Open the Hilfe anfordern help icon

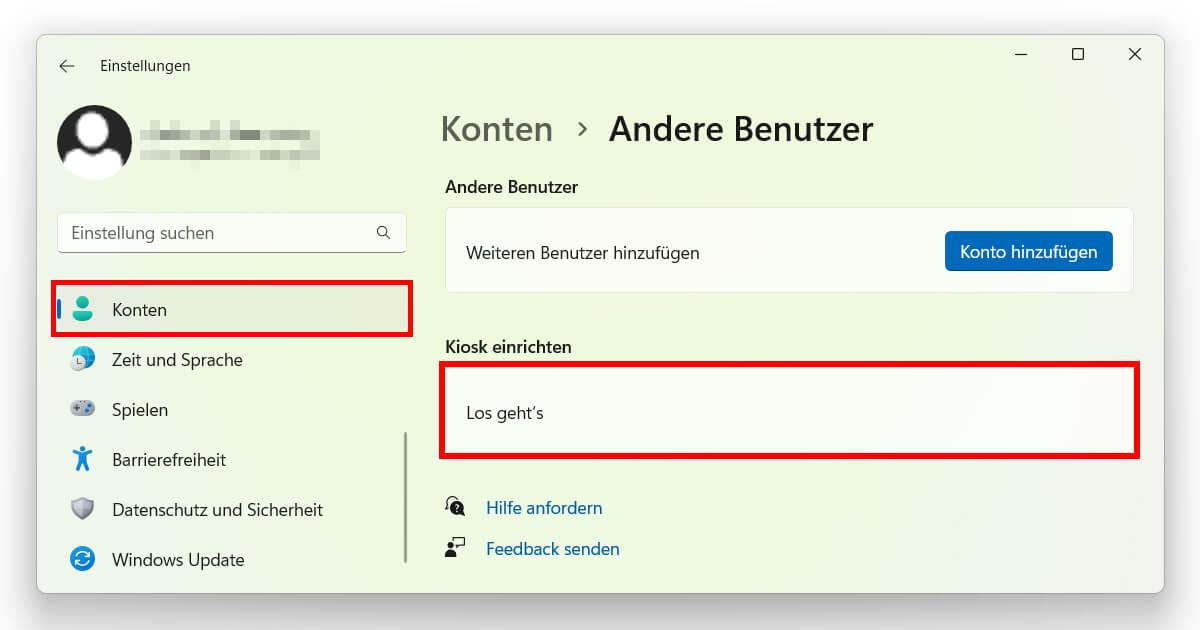[455, 507]
